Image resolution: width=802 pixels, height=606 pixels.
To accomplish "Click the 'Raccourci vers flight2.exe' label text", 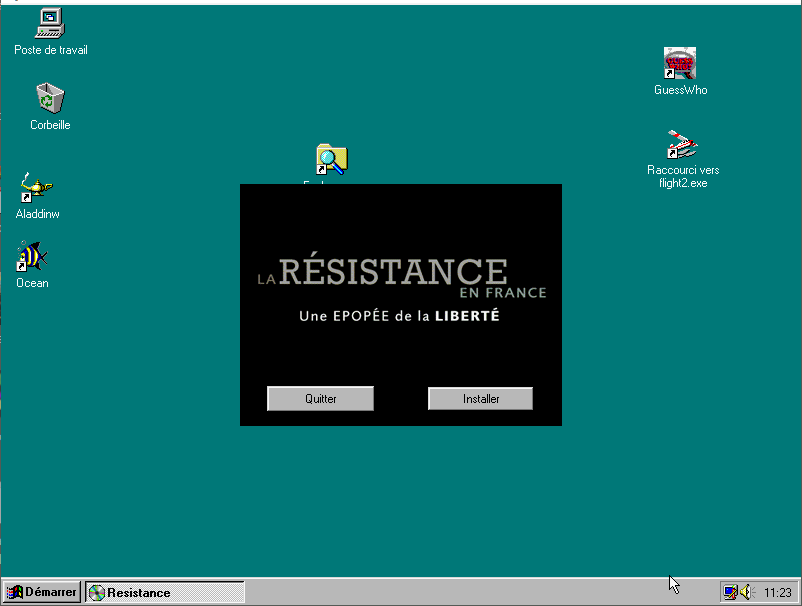I will [683, 176].
